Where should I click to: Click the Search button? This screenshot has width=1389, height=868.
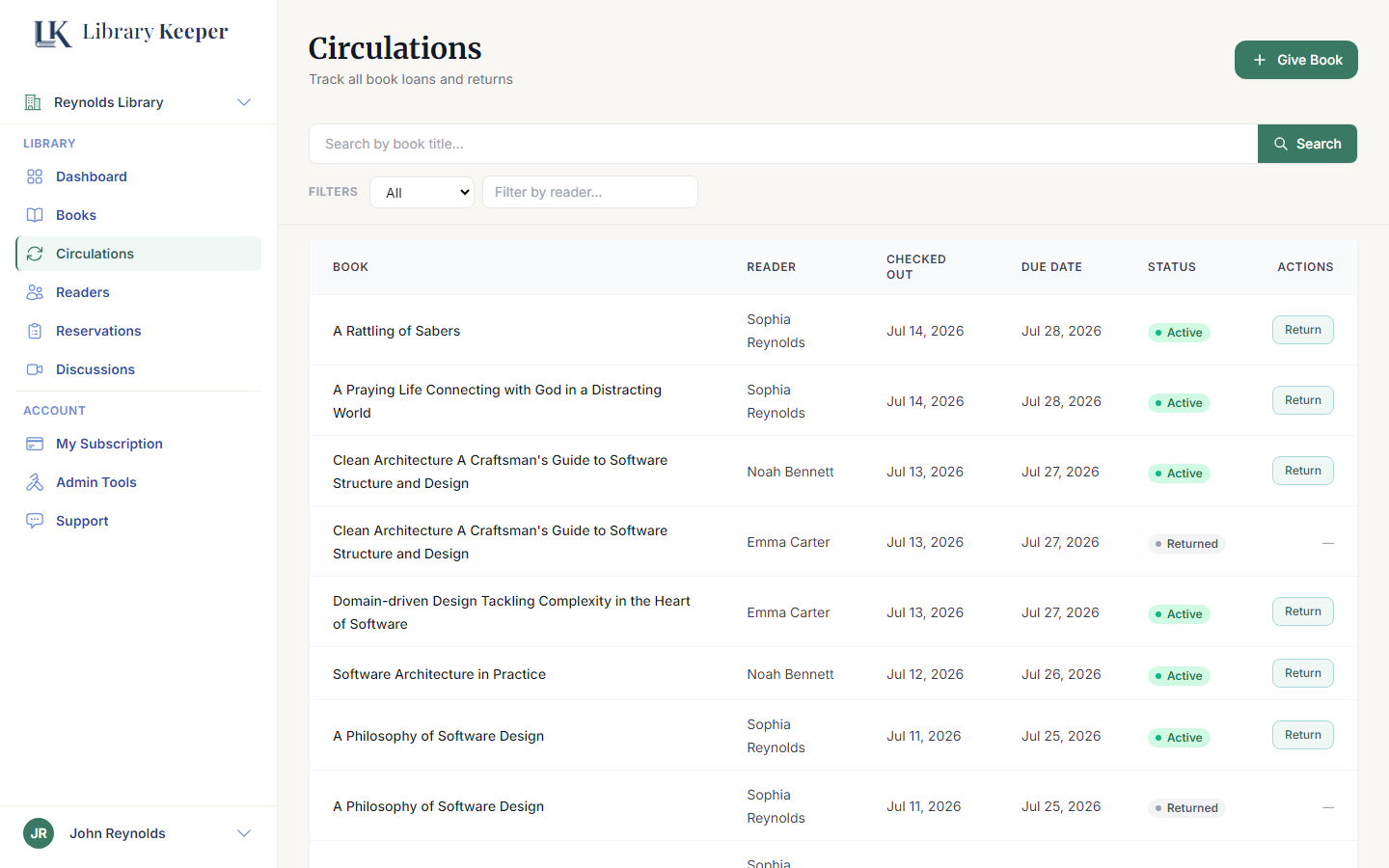pos(1307,144)
